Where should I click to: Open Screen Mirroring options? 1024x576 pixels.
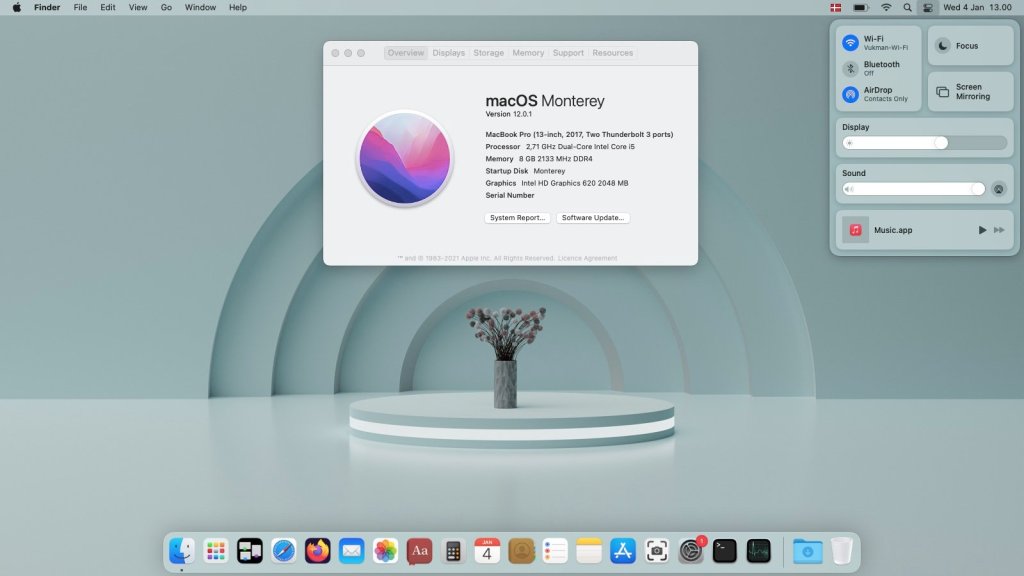tap(943, 92)
